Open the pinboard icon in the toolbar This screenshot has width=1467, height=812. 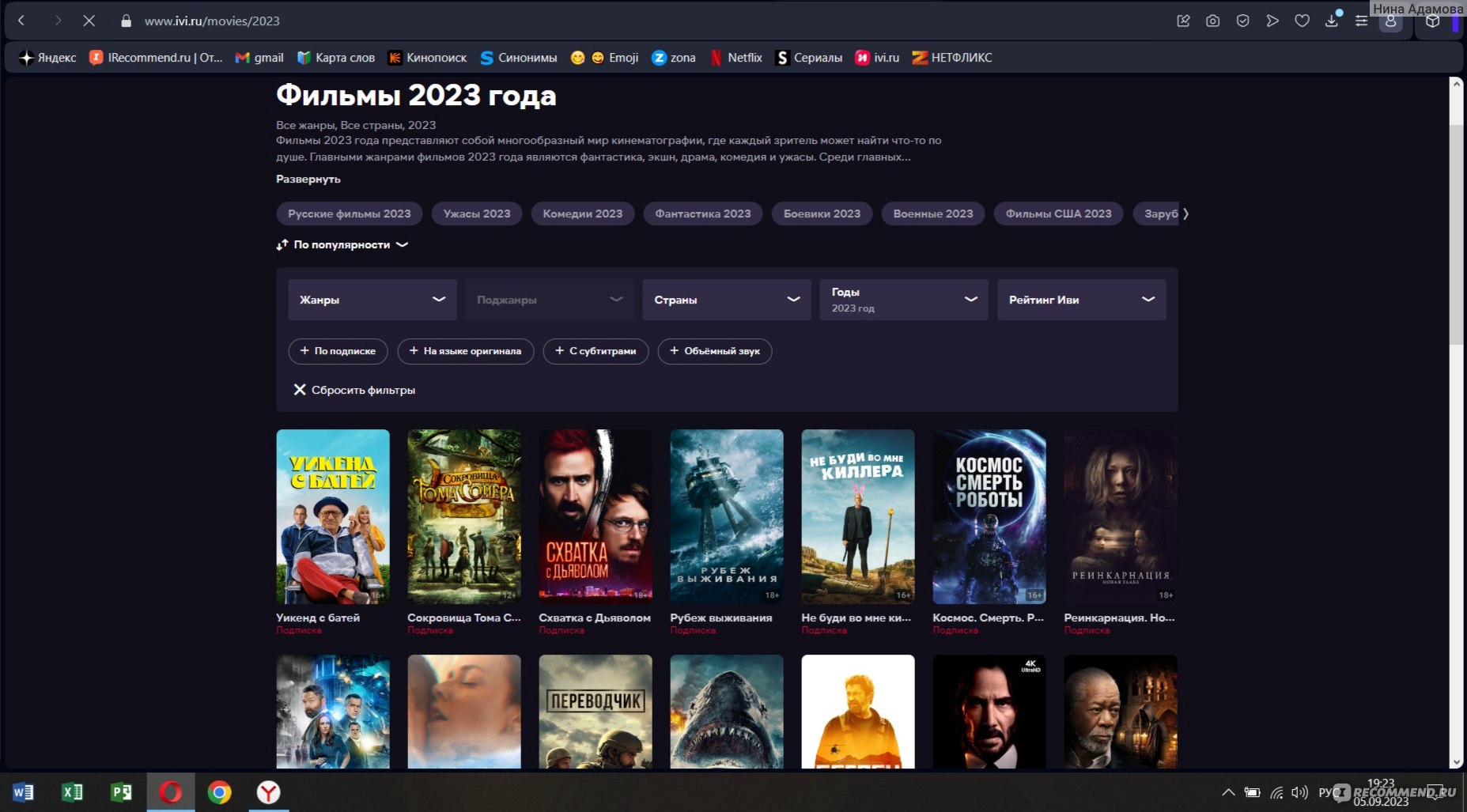(1183, 21)
